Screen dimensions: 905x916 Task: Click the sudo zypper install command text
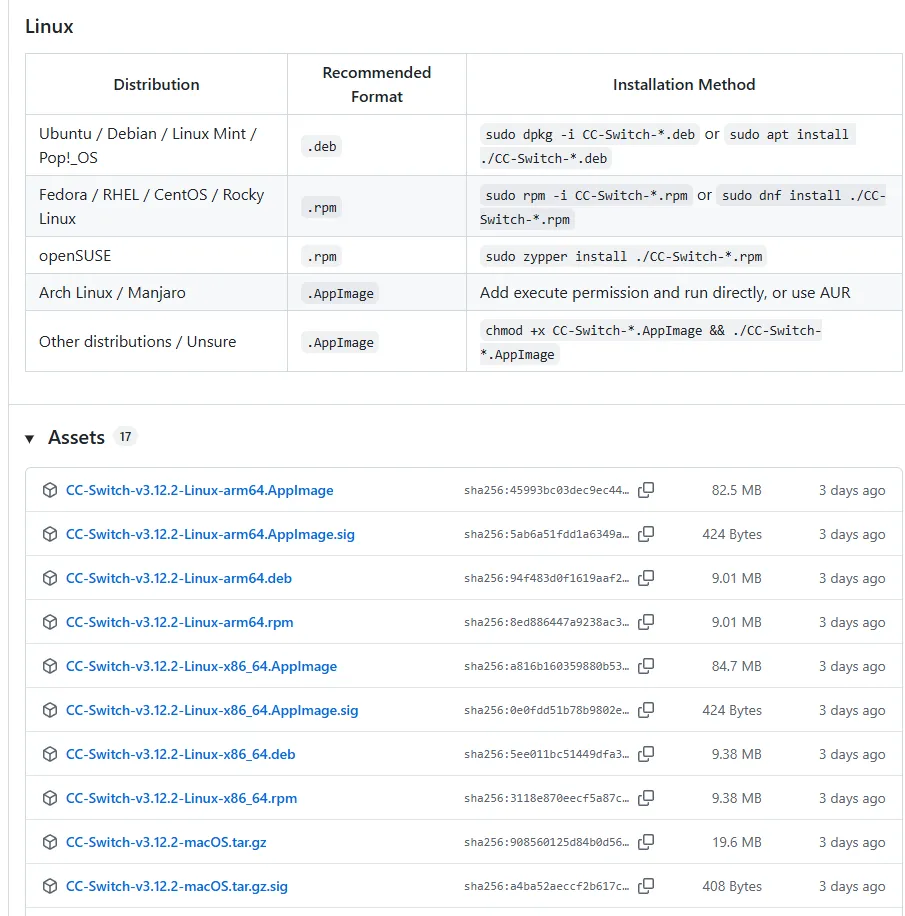click(624, 256)
